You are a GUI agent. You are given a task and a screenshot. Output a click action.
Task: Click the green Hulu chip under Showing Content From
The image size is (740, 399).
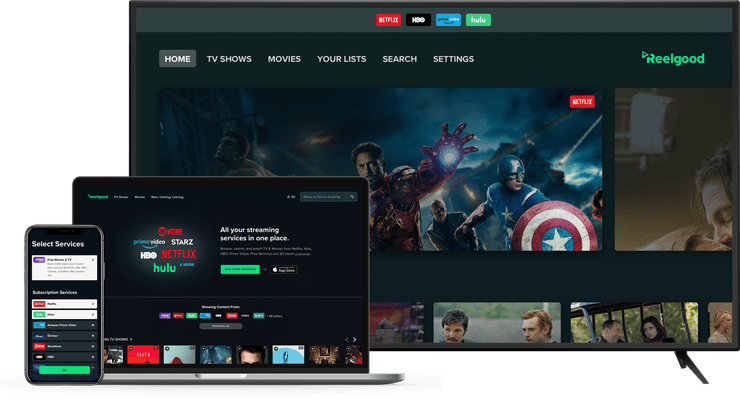pos(192,315)
